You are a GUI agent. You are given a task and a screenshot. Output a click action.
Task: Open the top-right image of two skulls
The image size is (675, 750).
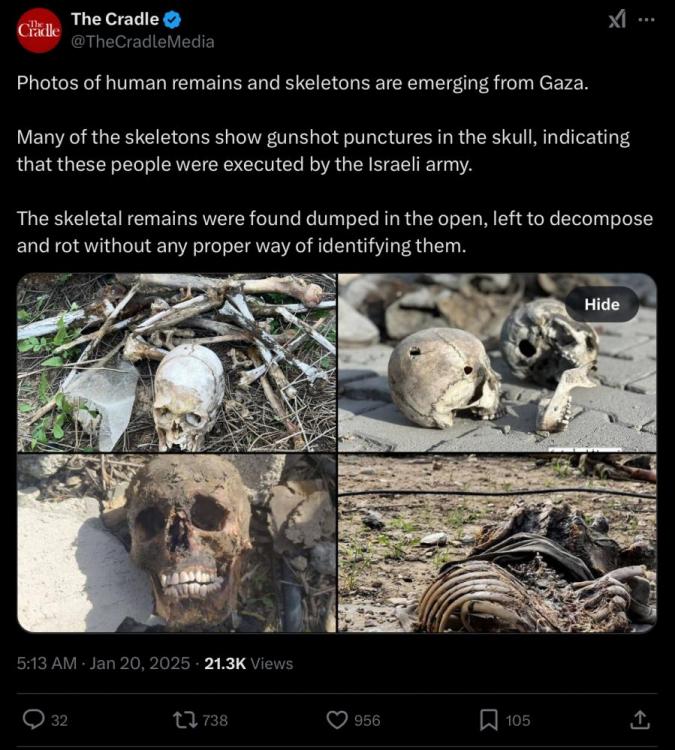(x=498, y=363)
